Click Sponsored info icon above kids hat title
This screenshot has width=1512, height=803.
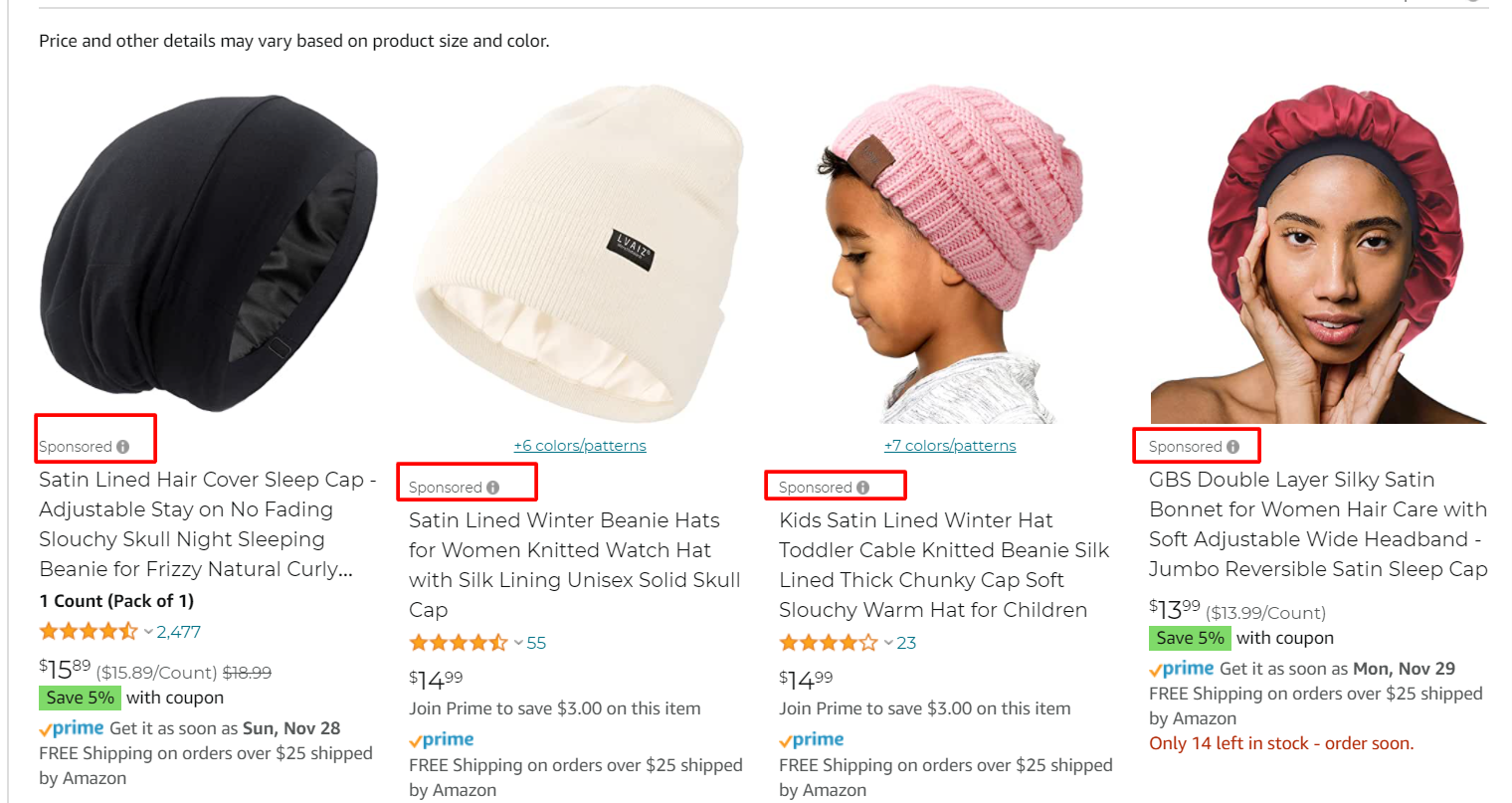tap(862, 488)
